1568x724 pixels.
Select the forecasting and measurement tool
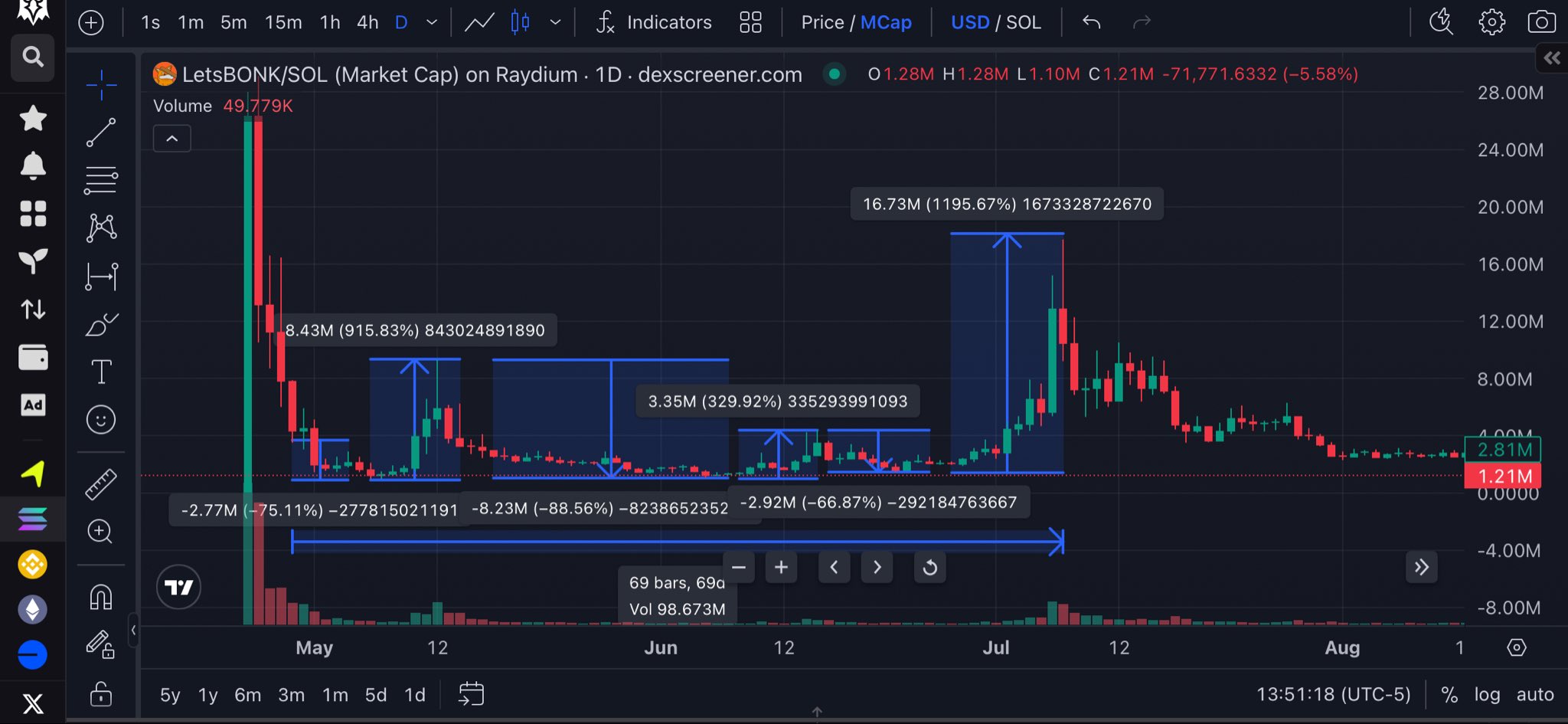click(x=101, y=276)
